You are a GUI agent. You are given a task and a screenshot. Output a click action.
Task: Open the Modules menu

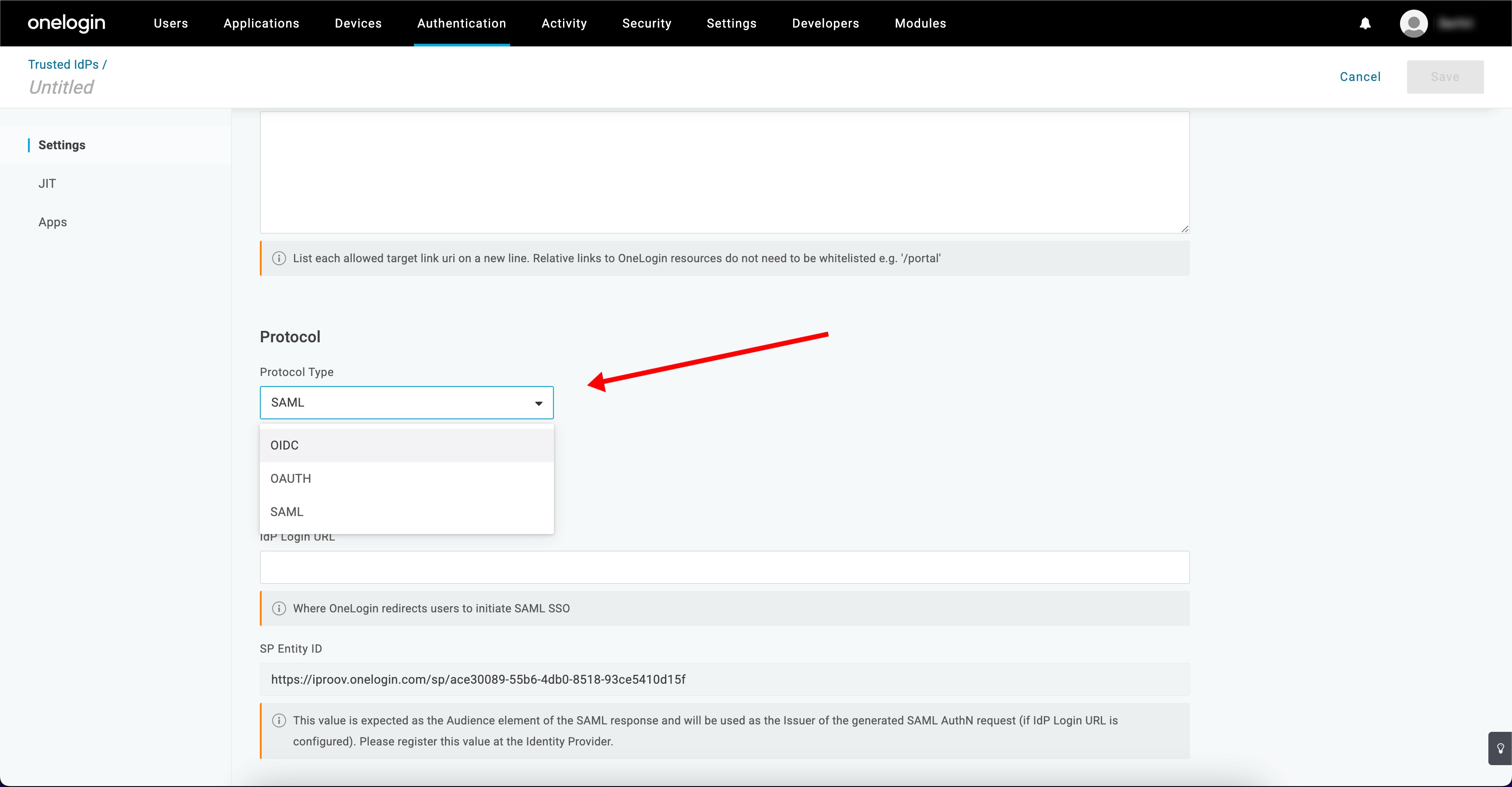click(920, 24)
